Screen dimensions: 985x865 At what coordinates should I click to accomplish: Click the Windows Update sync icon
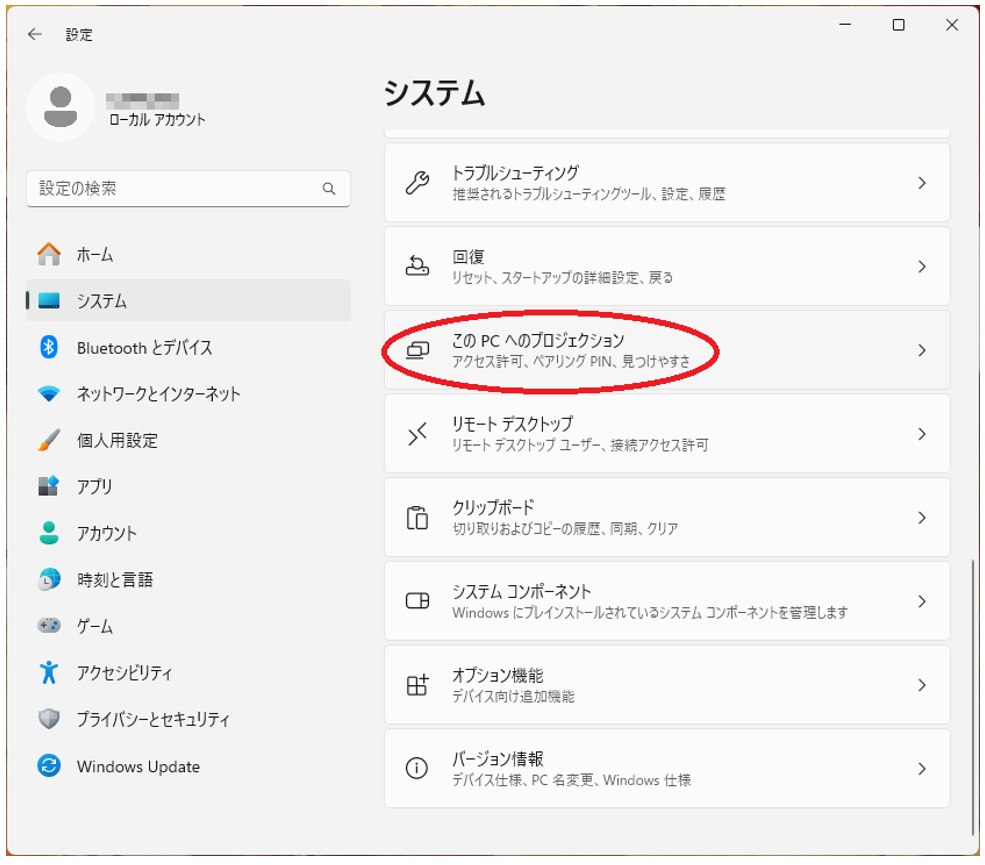(x=49, y=766)
